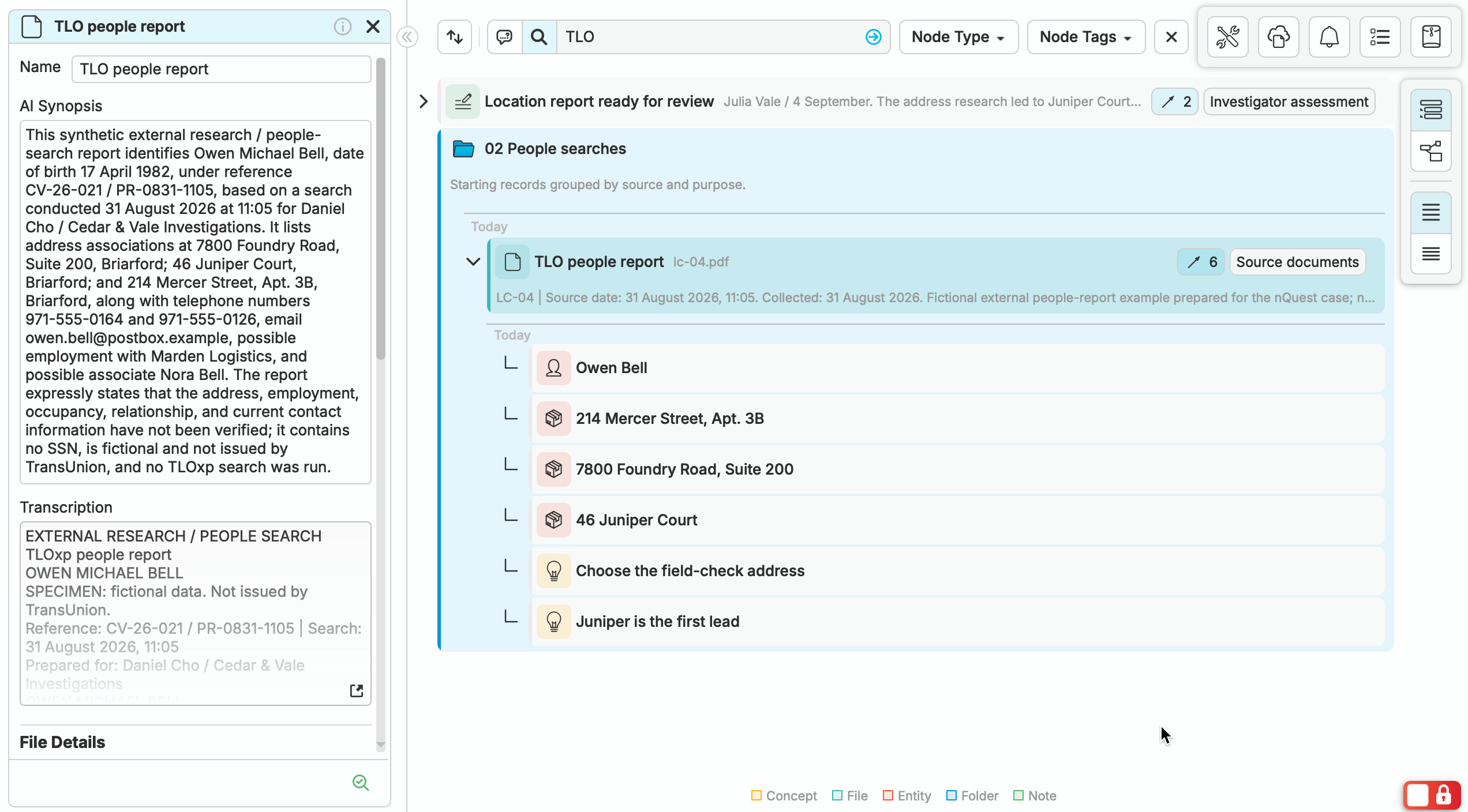Open notifications bell icon
The width and height of the screenshot is (1468, 812).
click(x=1329, y=37)
